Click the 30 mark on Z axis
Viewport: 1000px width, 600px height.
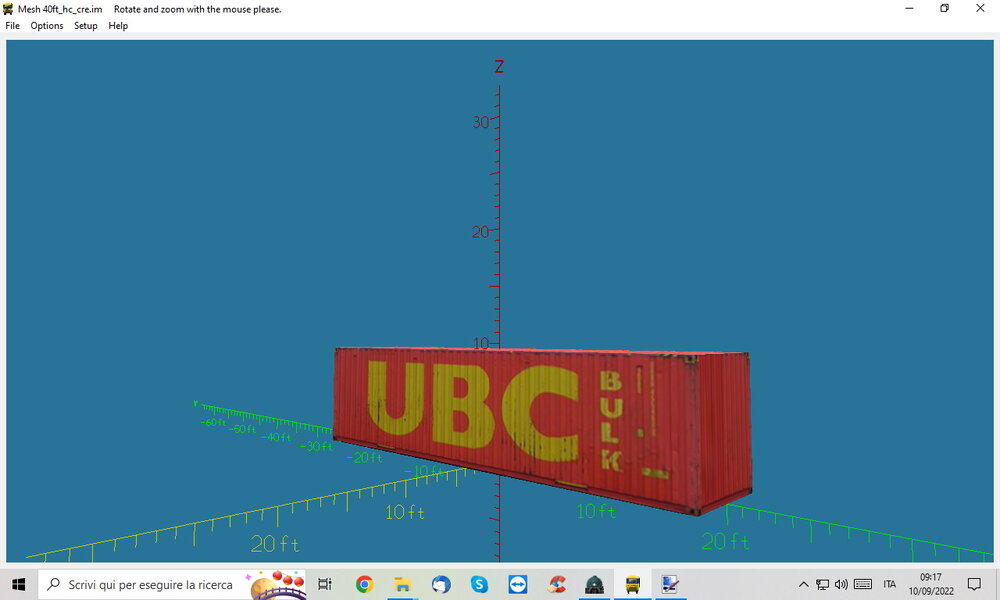click(481, 122)
